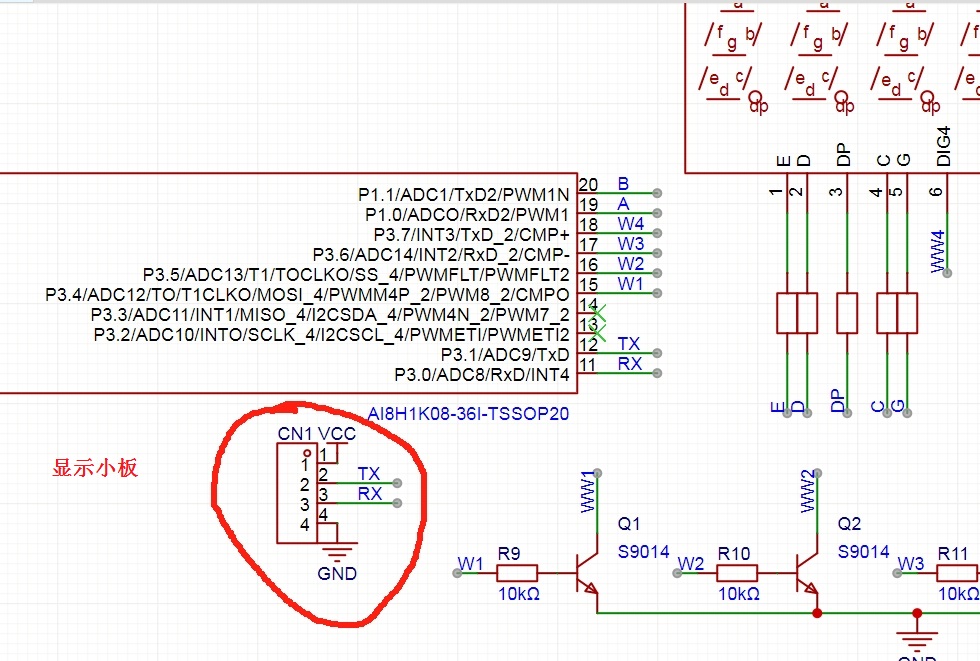Image resolution: width=980 pixels, height=661 pixels.
Task: Select net label A on MCU pin 19
Action: [x=623, y=204]
